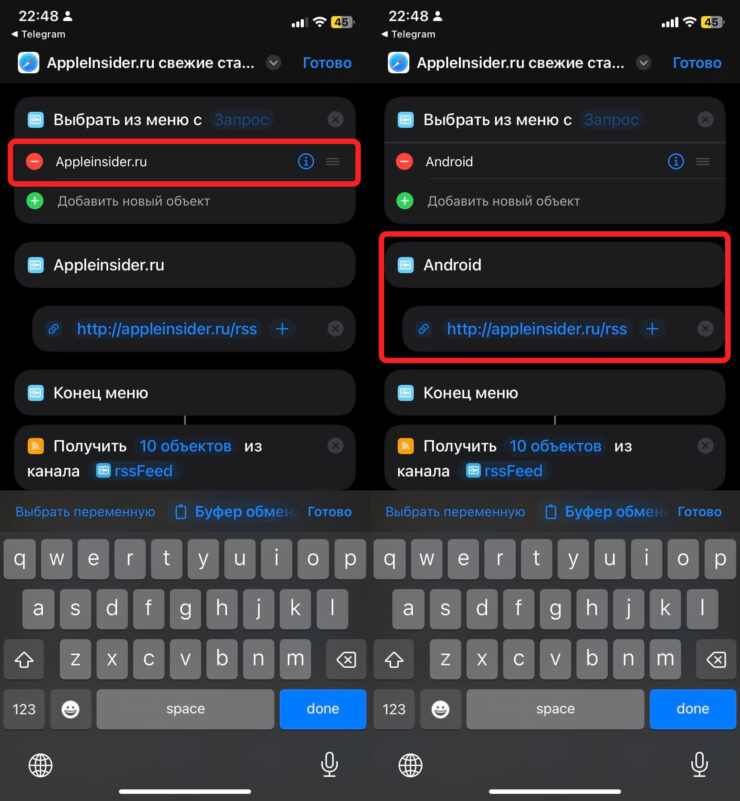
Task: Switch to 123 numeric keyboard on left
Action: (x=24, y=709)
